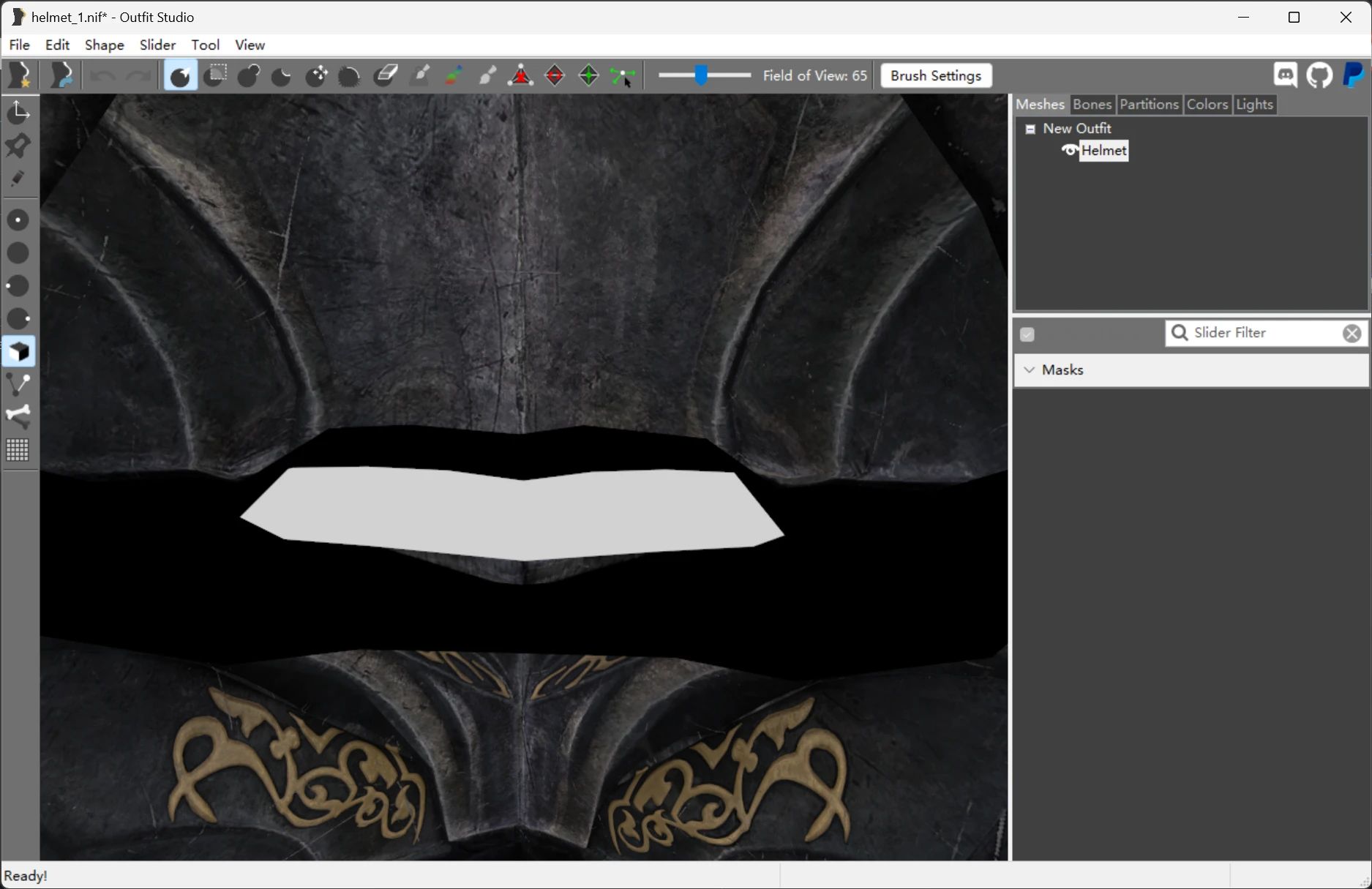The image size is (1372, 889).
Task: Click the Undo icon
Action: [x=101, y=75]
